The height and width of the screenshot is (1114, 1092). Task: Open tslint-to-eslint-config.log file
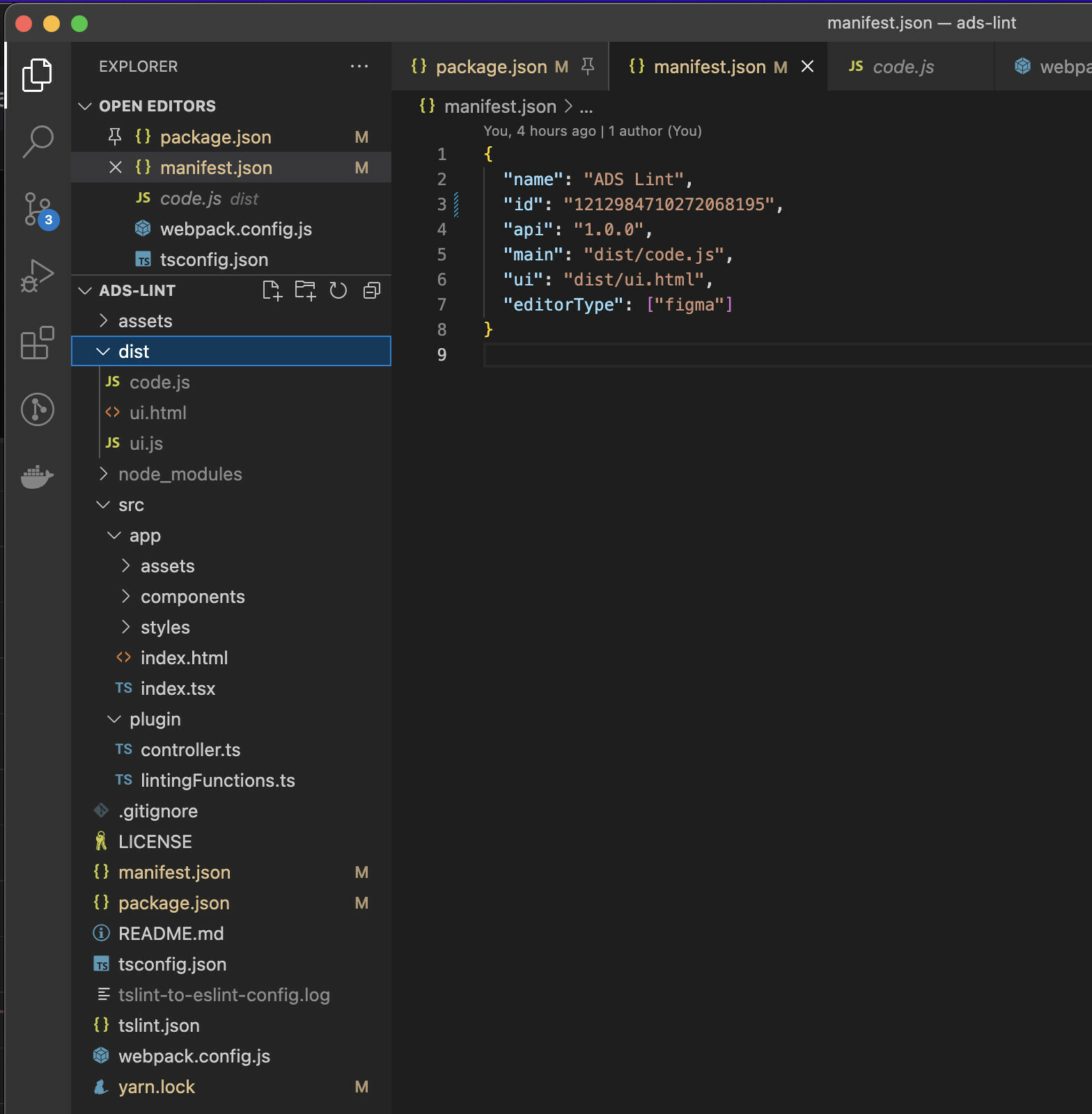(x=231, y=995)
